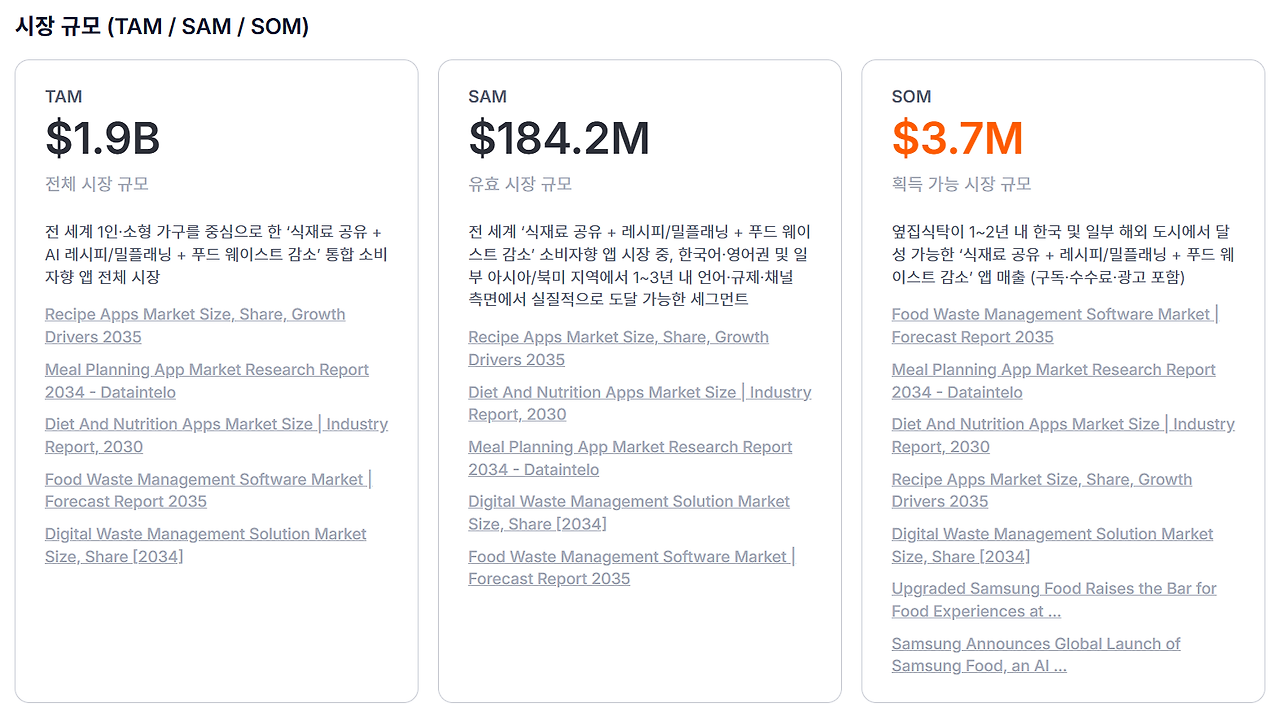Click the 유효 시장 규모 subtitle
Viewport: 1280px width, 716px height.
tap(520, 184)
